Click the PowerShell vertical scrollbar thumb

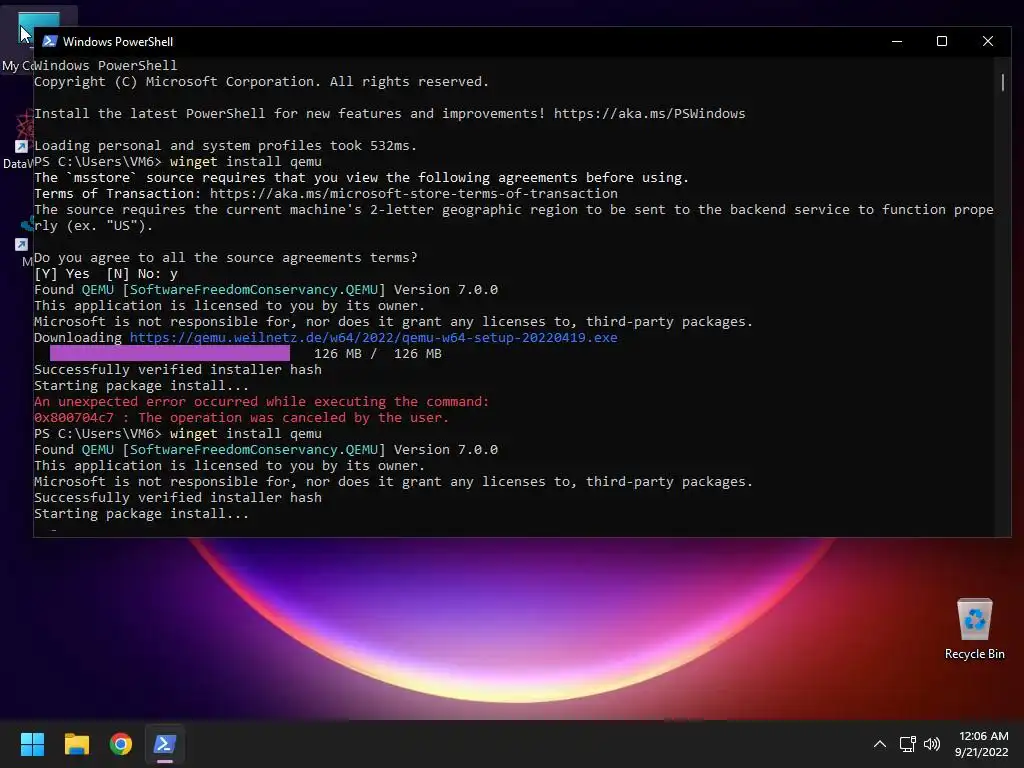coord(1002,82)
